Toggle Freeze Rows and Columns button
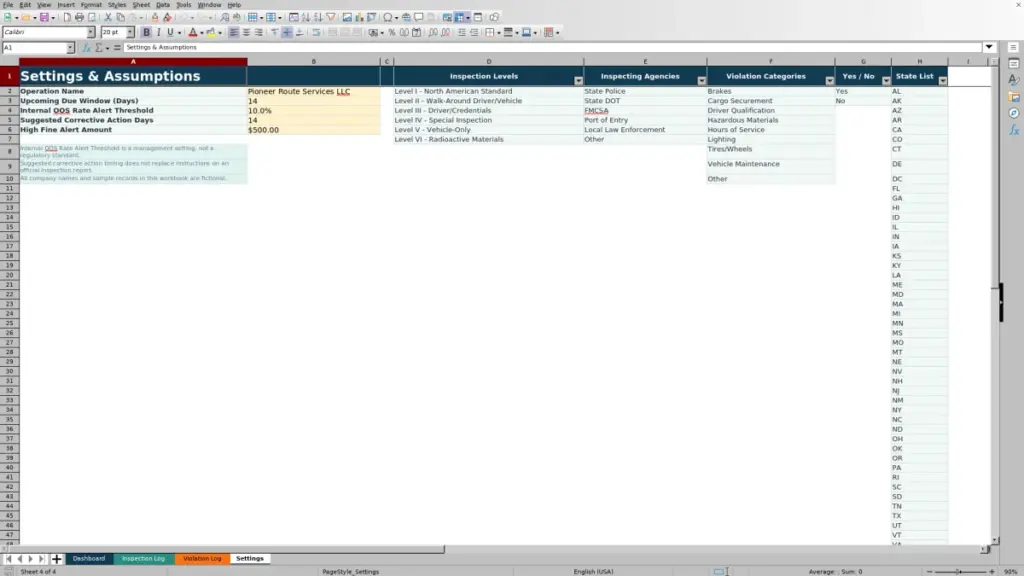This screenshot has width=1024, height=576. coord(459,18)
